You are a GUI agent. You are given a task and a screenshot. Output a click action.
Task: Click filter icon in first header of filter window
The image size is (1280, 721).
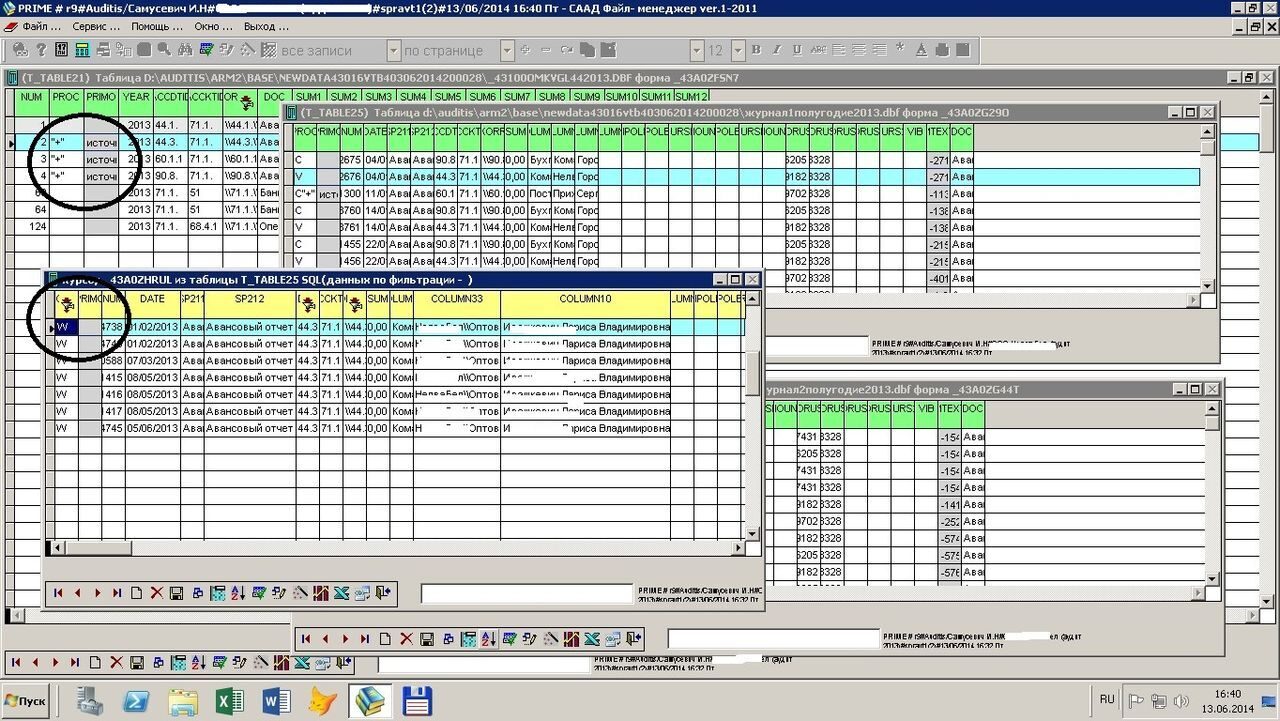pyautogui.click(x=67, y=304)
